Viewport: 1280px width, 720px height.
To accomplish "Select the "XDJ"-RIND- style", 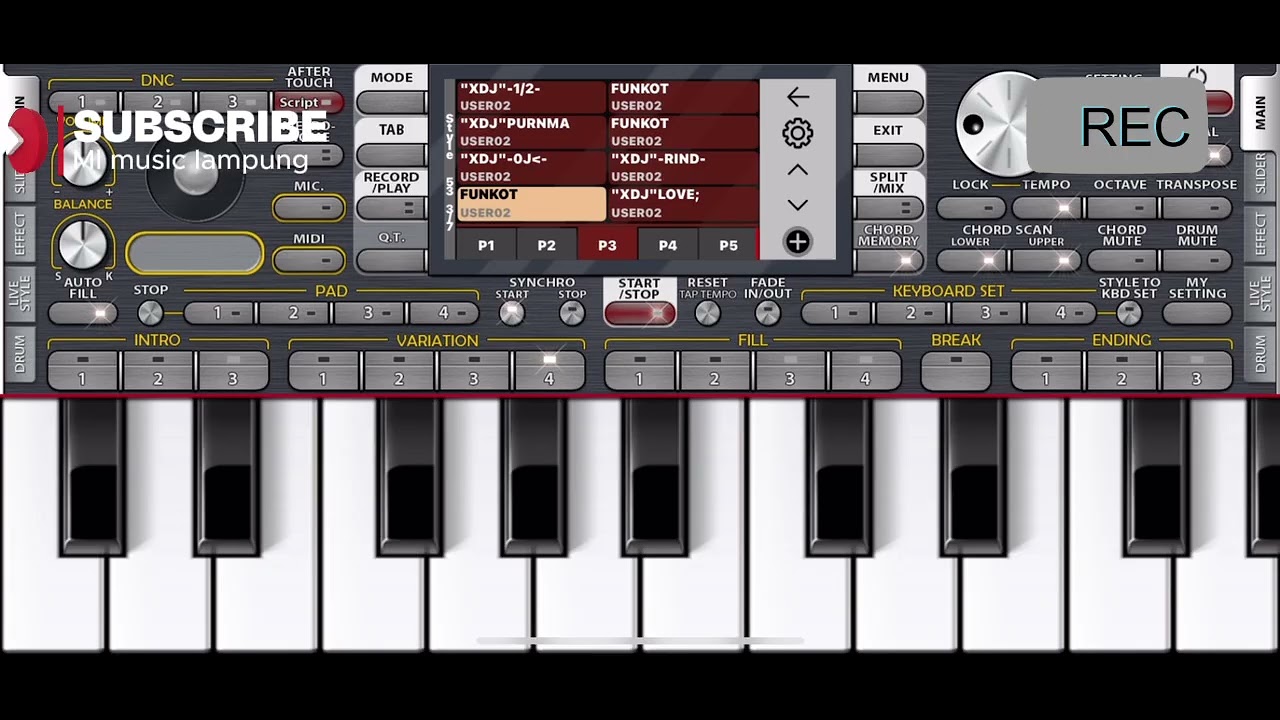I will click(683, 168).
